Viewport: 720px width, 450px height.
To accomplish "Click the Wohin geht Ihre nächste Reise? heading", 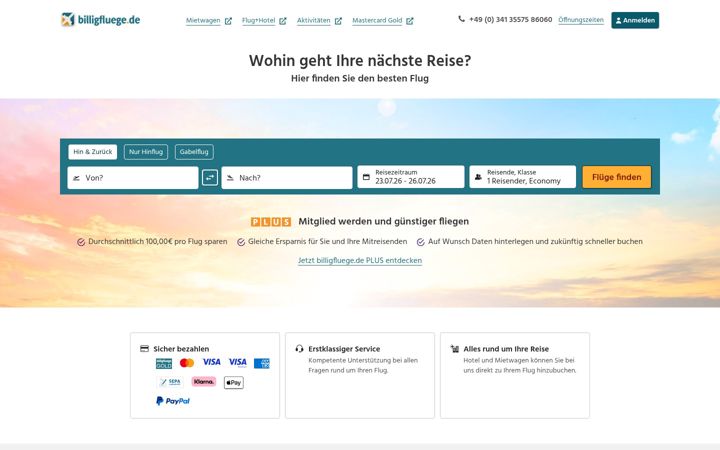I will click(360, 61).
